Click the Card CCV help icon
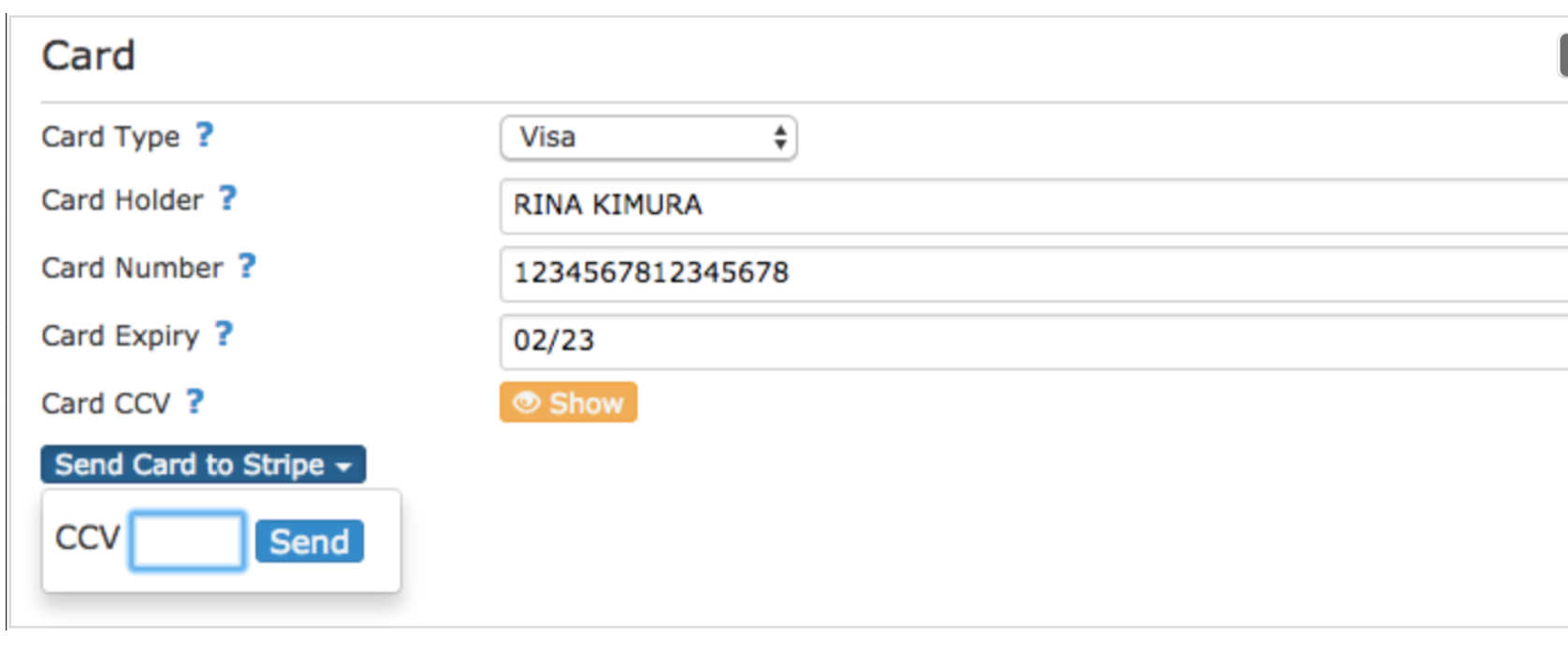The width and height of the screenshot is (1568, 651). tap(195, 402)
